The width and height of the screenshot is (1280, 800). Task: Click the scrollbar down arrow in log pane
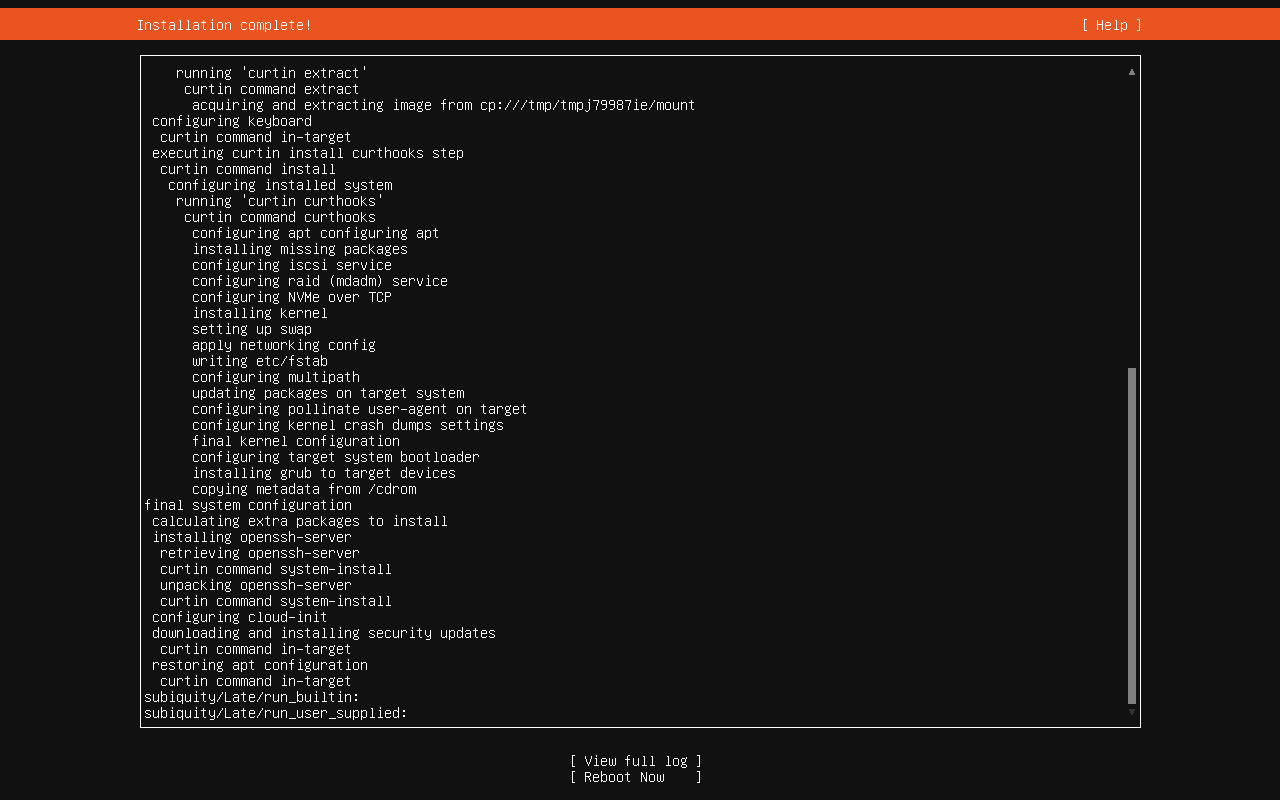pos(1132,712)
